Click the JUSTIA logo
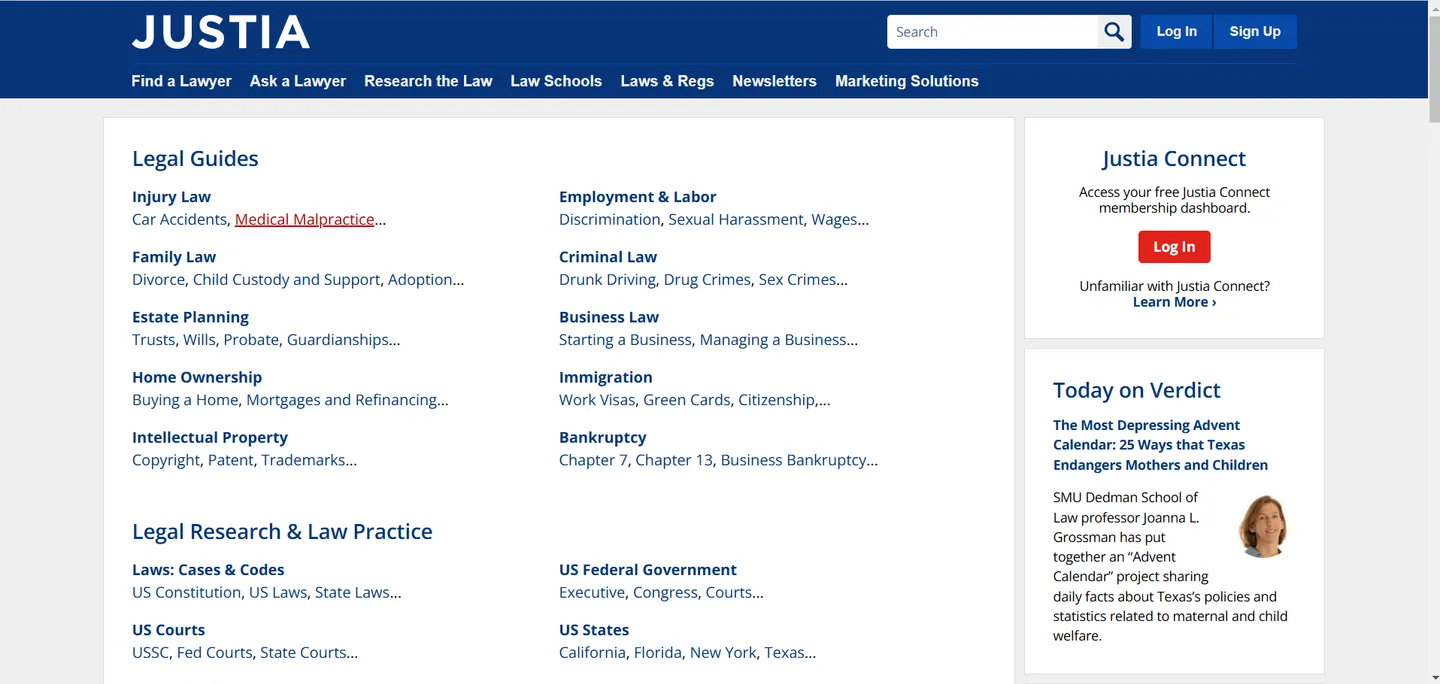Screen dimensions: 1440x684 pyautogui.click(x=221, y=32)
